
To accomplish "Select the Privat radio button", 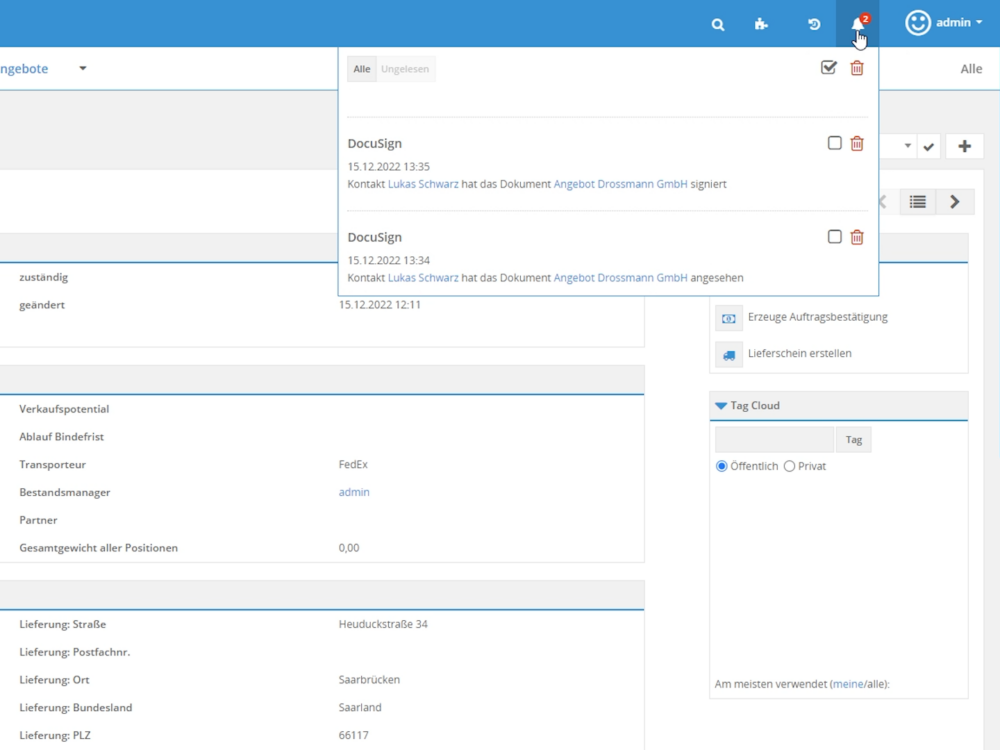I will point(790,466).
